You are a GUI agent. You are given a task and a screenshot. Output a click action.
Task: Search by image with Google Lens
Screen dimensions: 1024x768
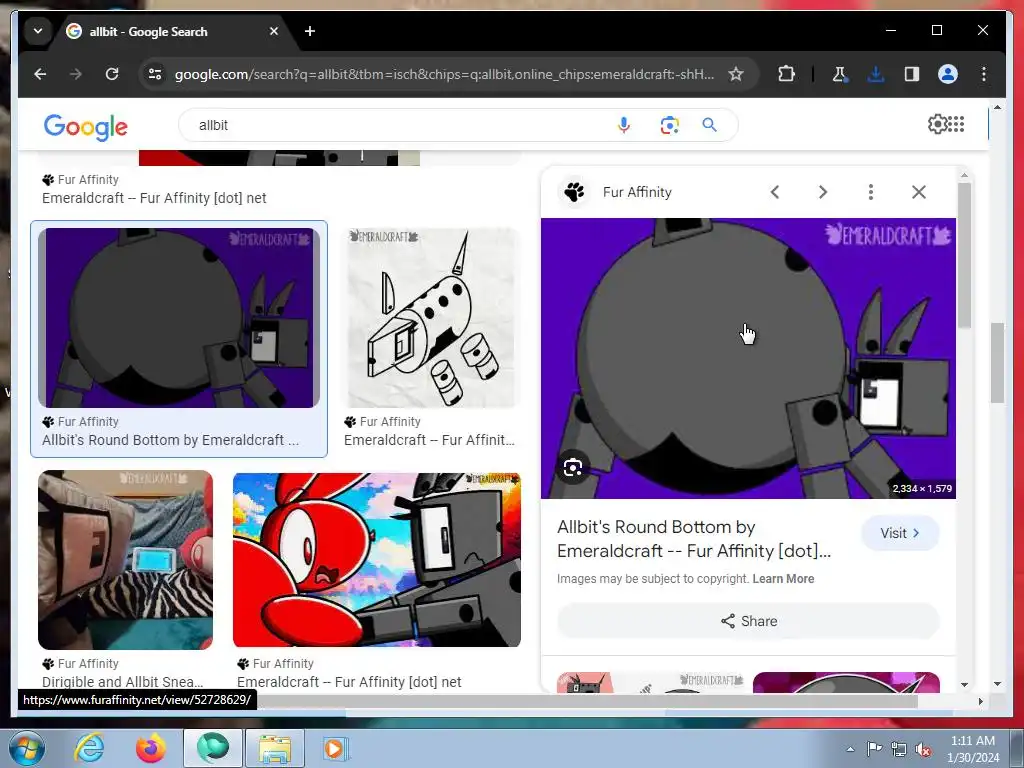[x=669, y=125]
